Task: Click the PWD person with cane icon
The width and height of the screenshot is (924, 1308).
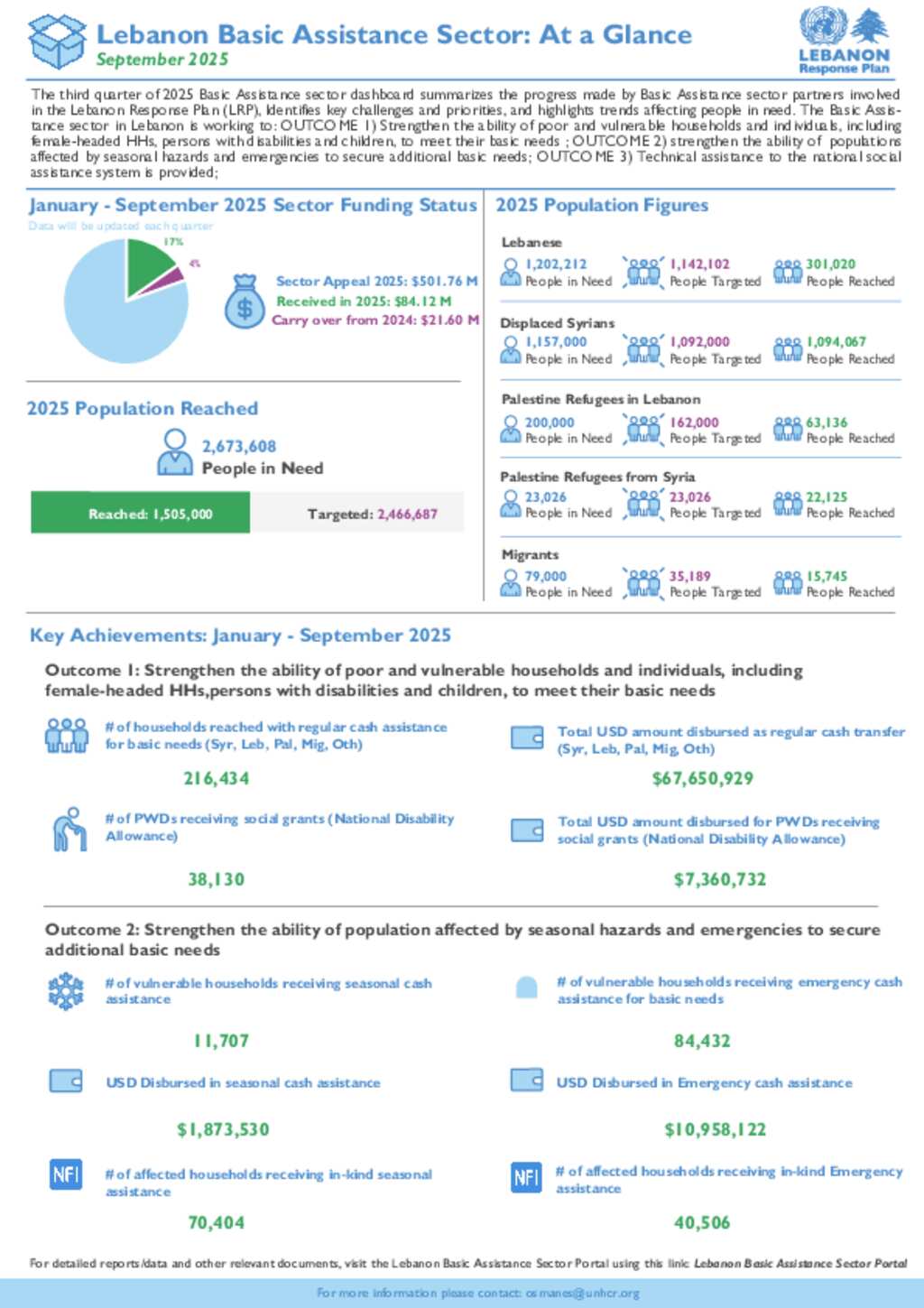Action: 68,829
